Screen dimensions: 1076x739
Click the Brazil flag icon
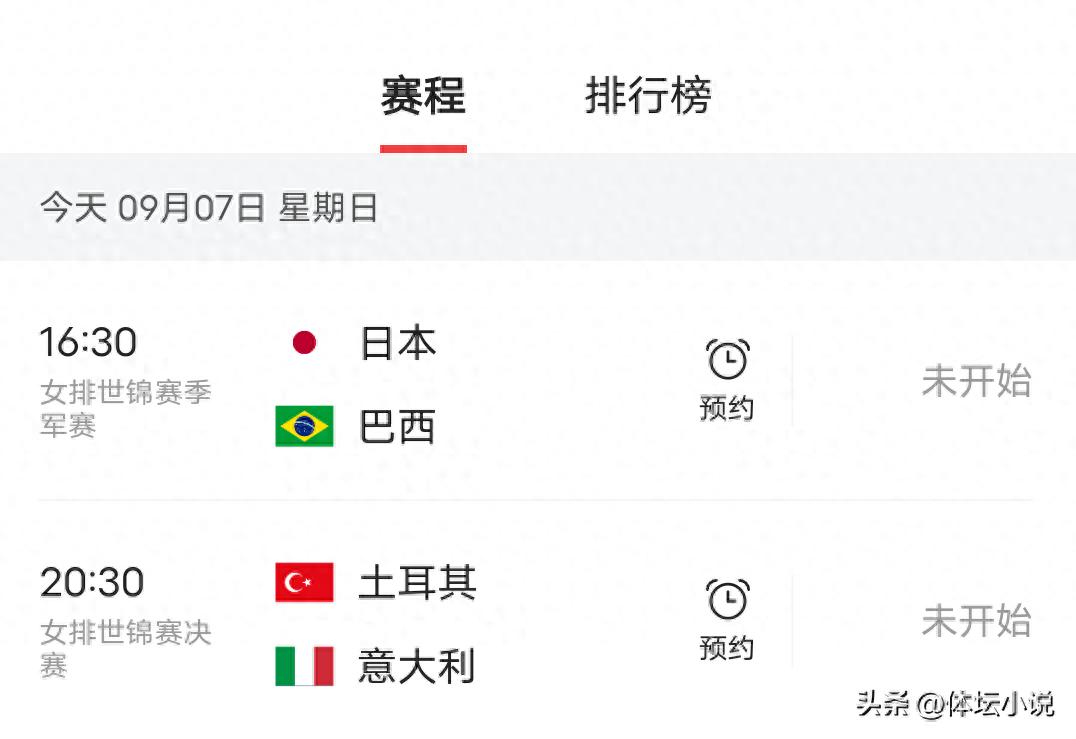coord(304,426)
